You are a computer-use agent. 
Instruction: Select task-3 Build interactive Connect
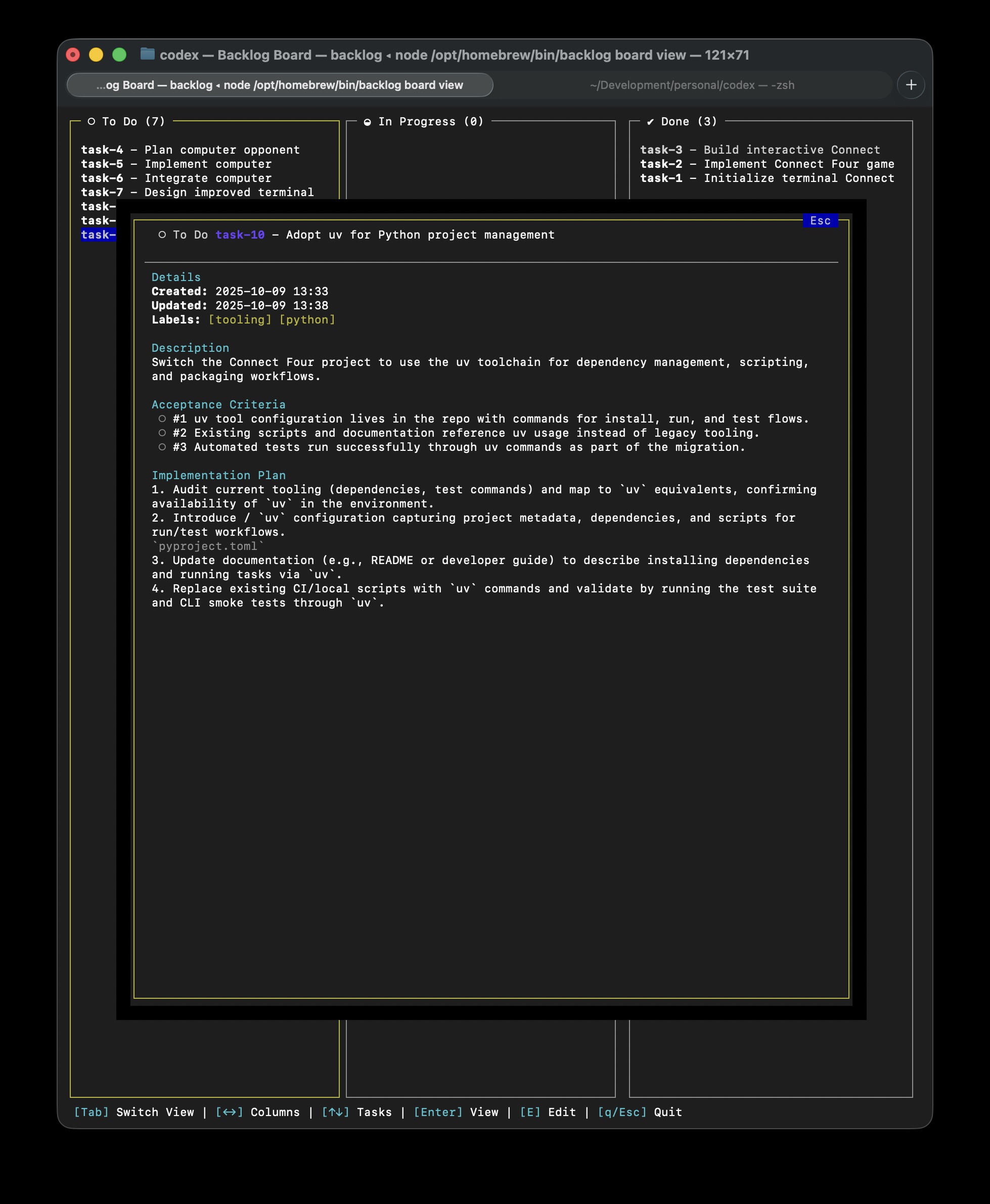pos(759,150)
